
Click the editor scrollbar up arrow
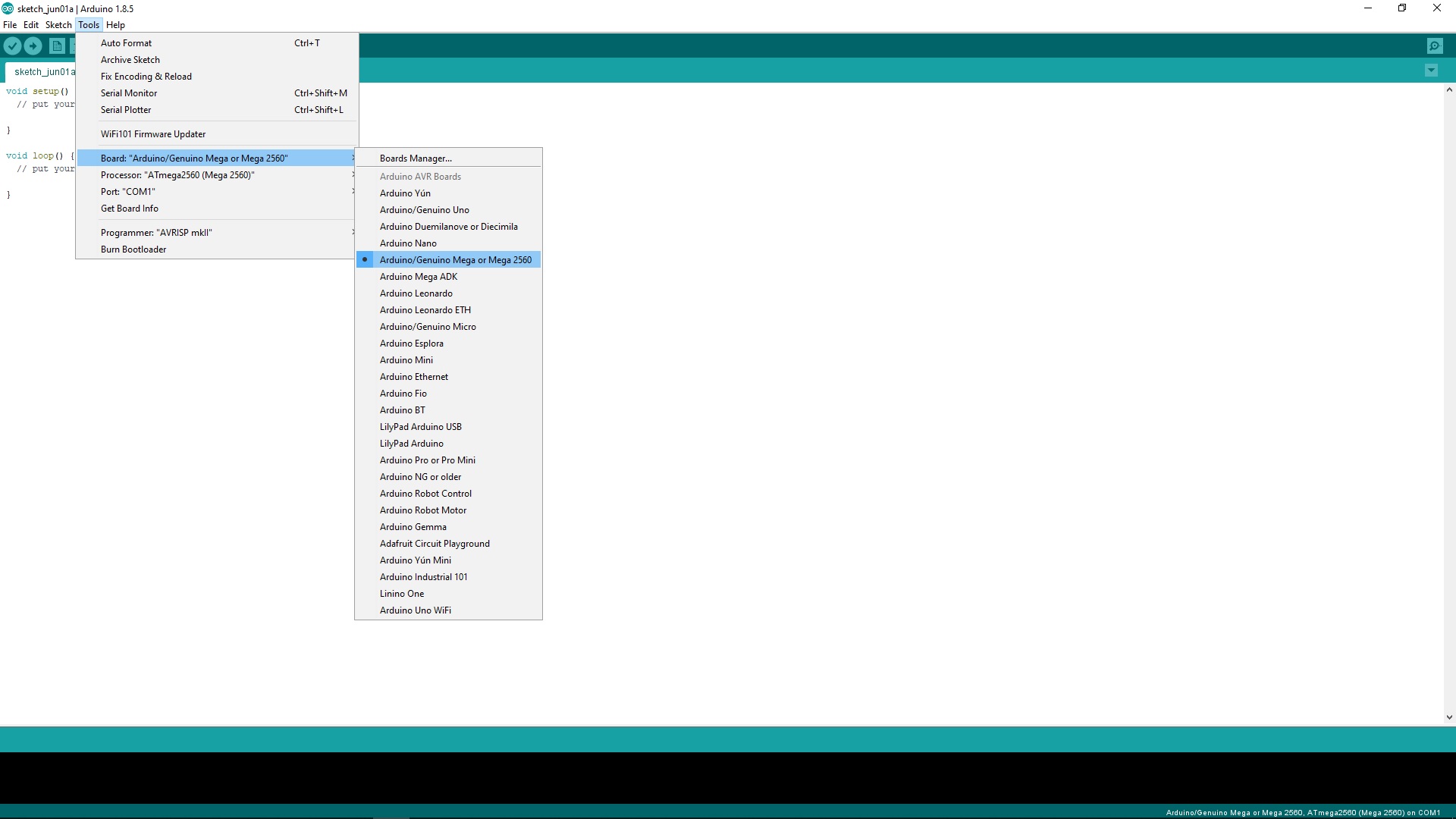pyautogui.click(x=1449, y=89)
